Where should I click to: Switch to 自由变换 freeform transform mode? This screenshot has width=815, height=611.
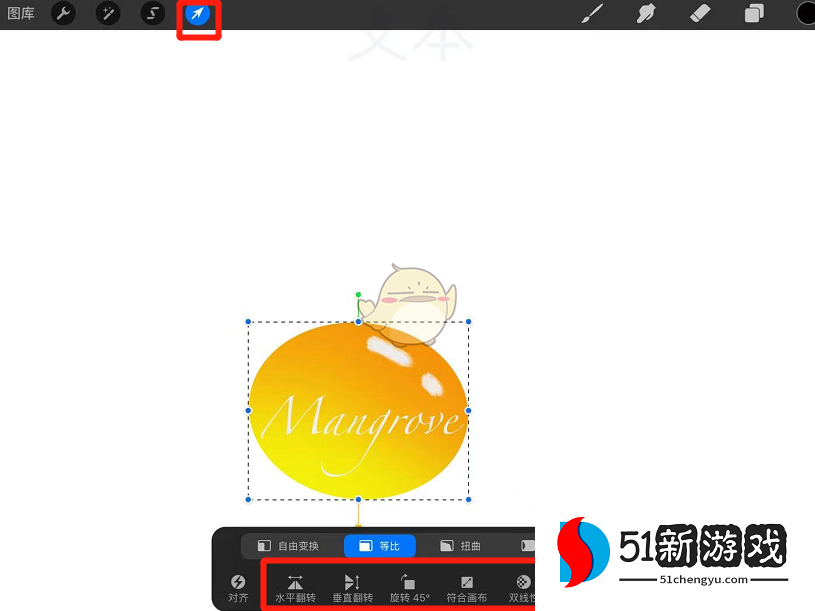290,545
